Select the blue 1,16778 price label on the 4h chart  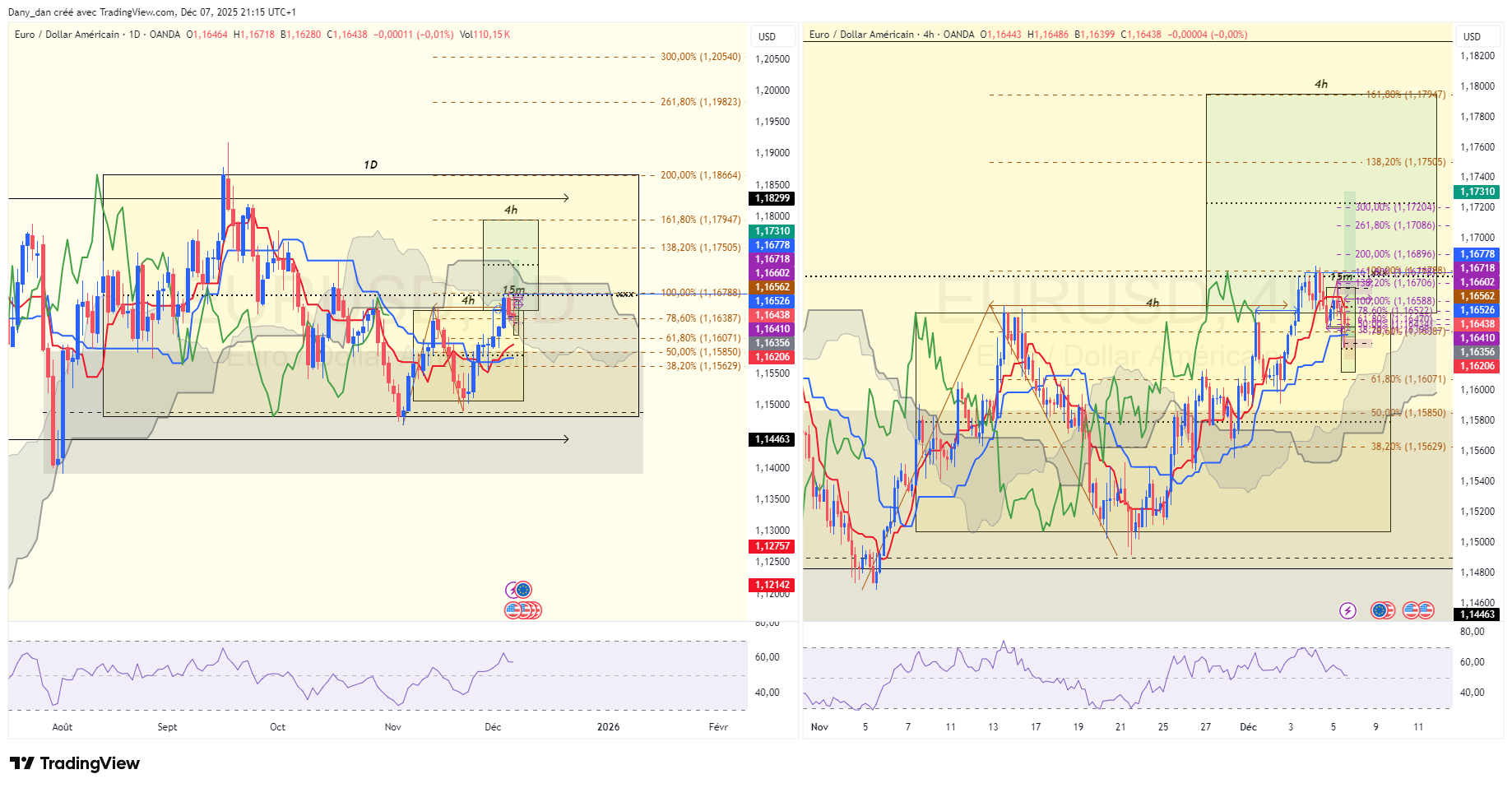[x=1477, y=254]
